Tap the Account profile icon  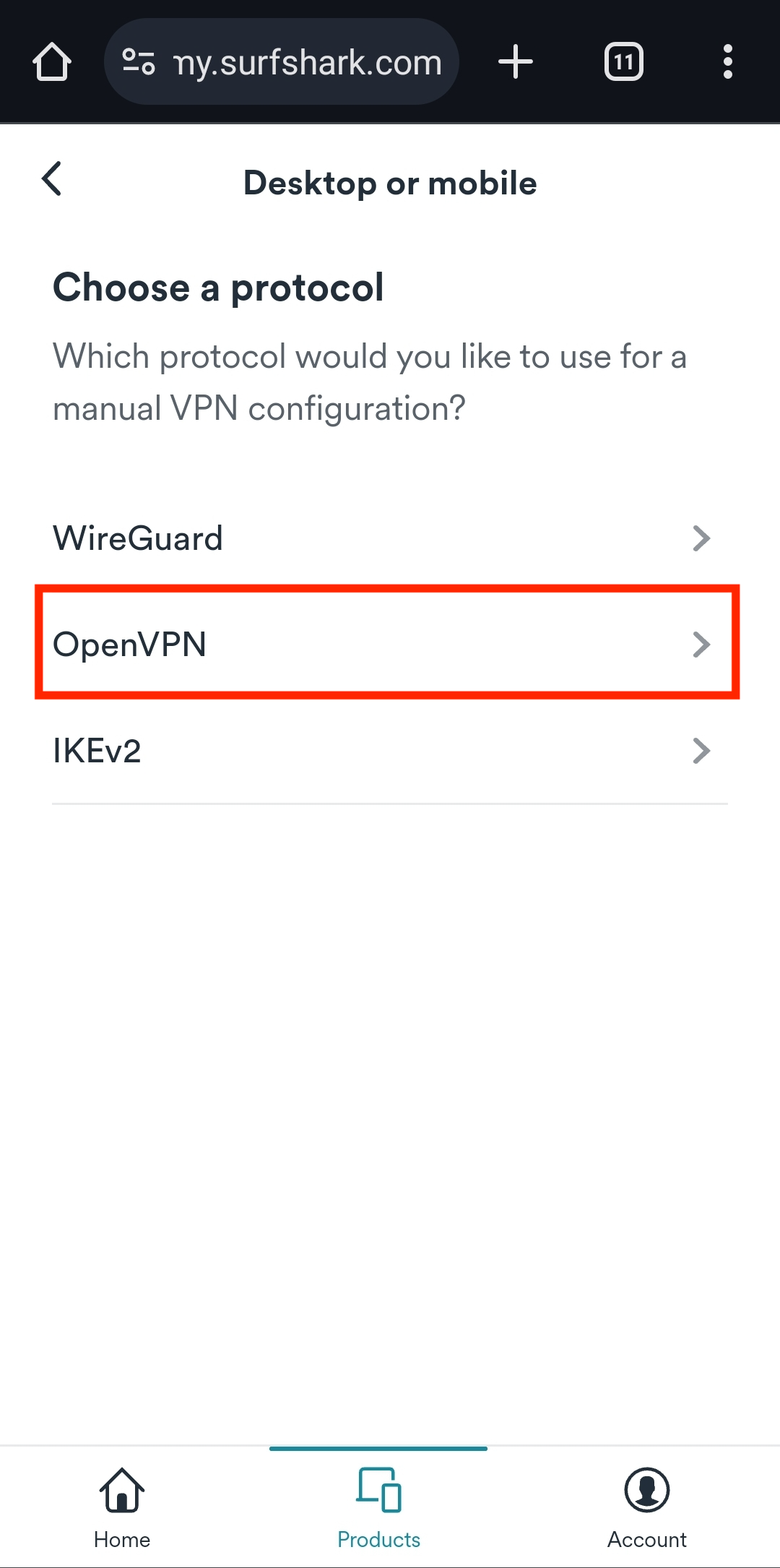click(x=646, y=1490)
